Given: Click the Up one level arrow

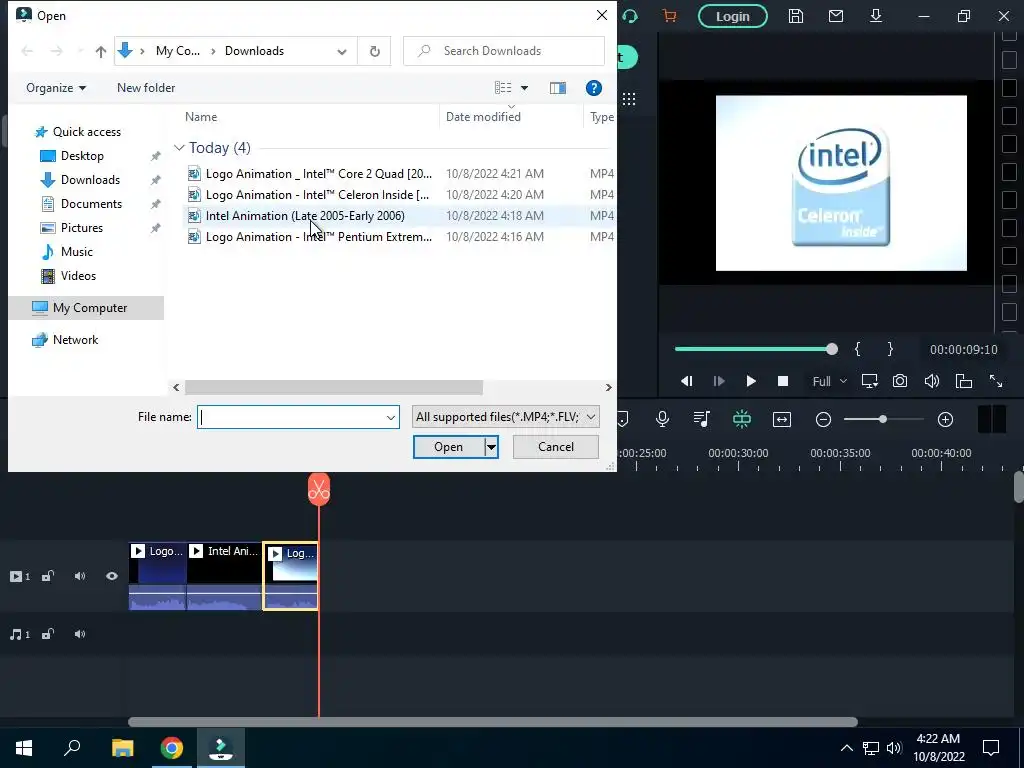Looking at the screenshot, I should pos(101,51).
